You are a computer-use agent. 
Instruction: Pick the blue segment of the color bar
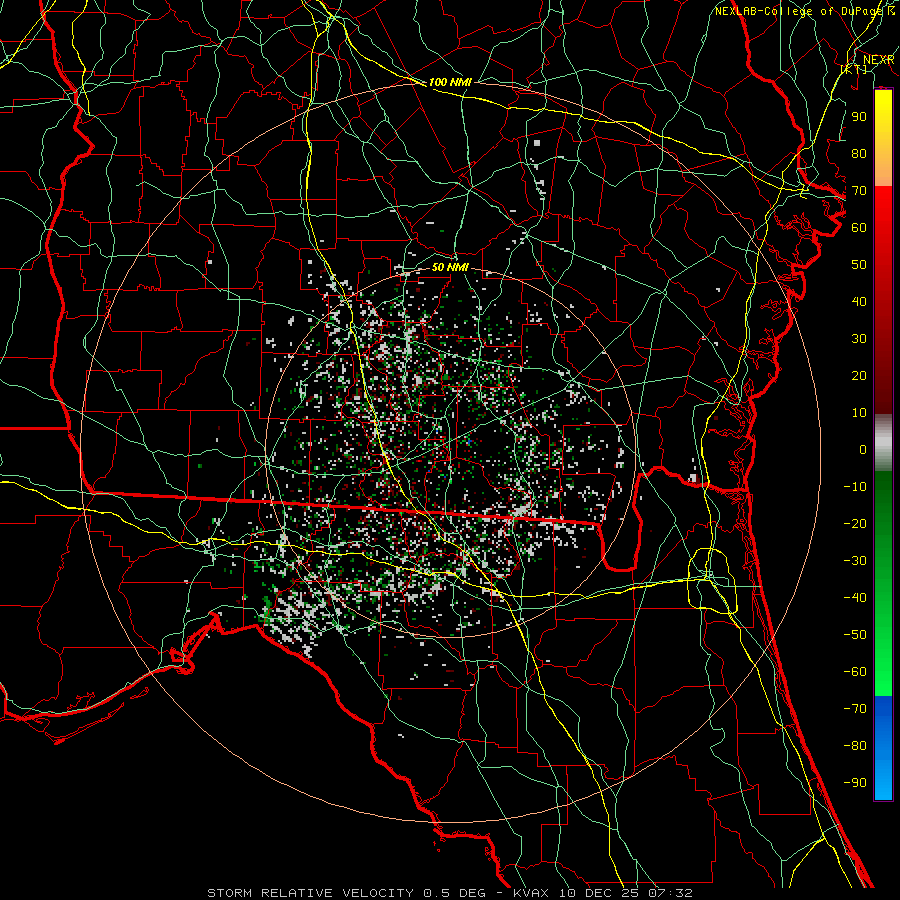point(883,748)
